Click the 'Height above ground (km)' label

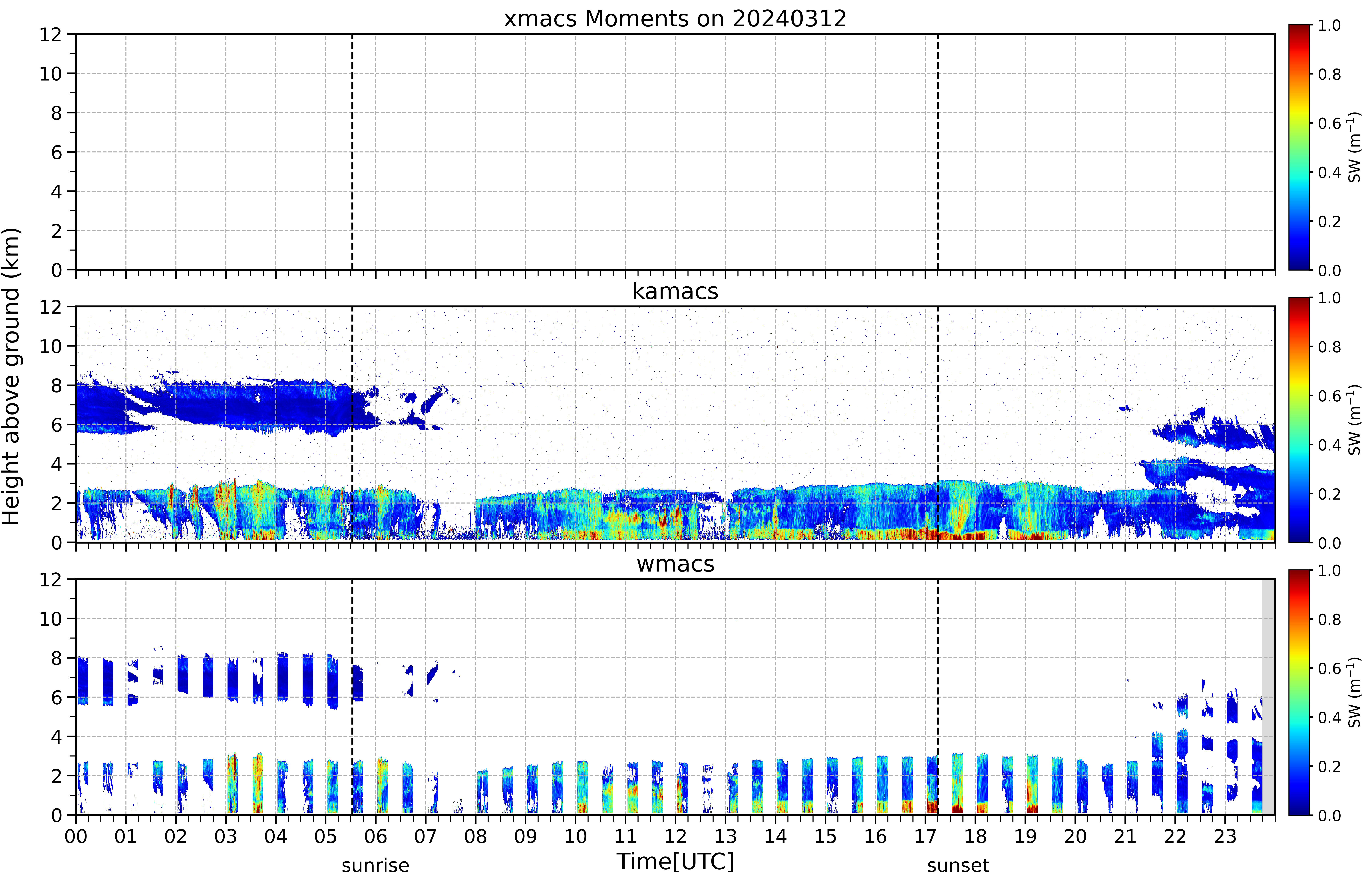tap(11, 376)
